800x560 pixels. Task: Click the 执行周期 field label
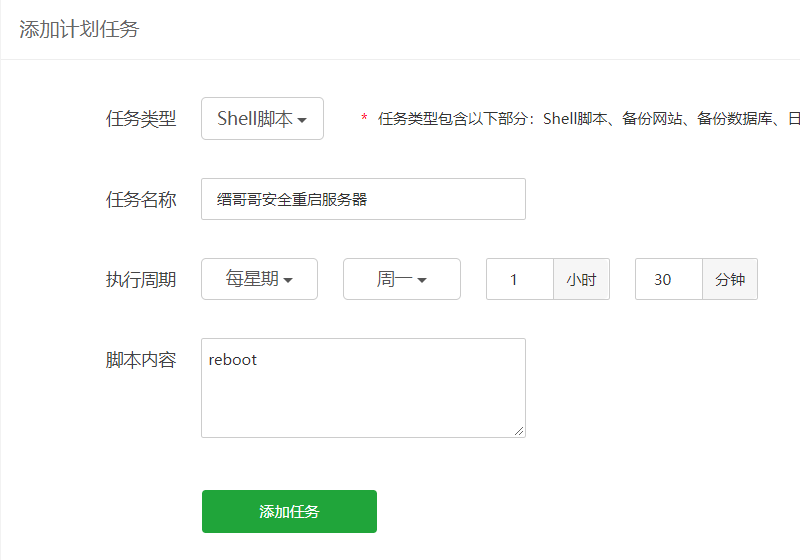pyautogui.click(x=141, y=280)
